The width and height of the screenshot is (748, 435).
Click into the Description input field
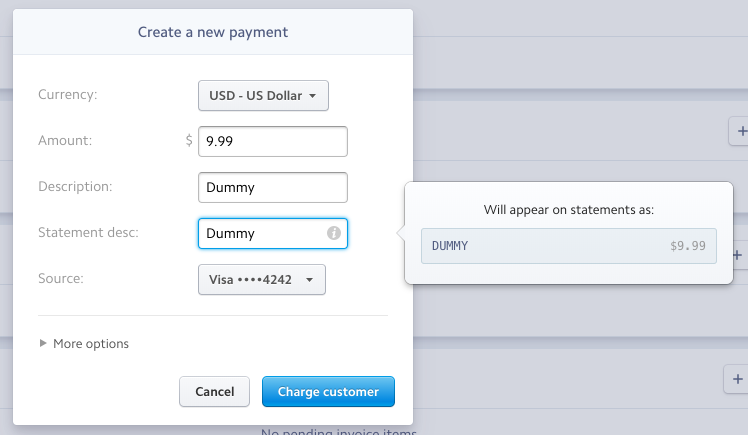coord(273,187)
